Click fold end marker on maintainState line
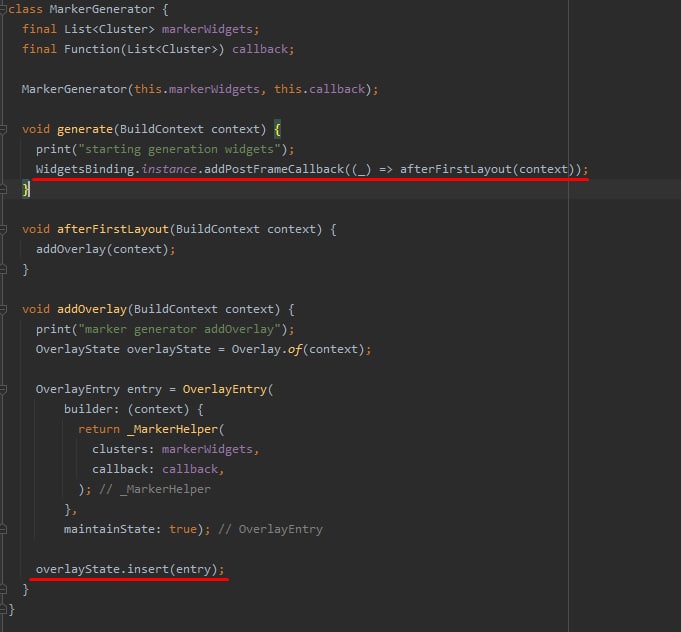Image resolution: width=681 pixels, height=632 pixels. click(x=3, y=529)
